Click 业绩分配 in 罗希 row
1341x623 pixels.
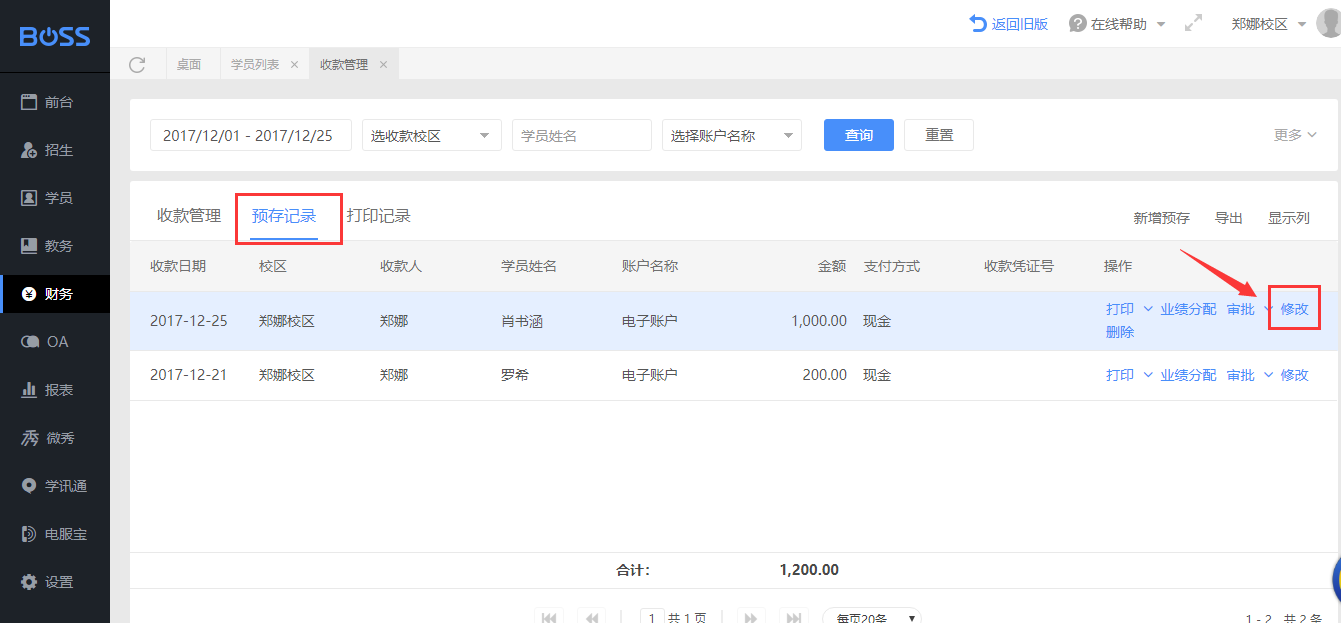[1188, 375]
